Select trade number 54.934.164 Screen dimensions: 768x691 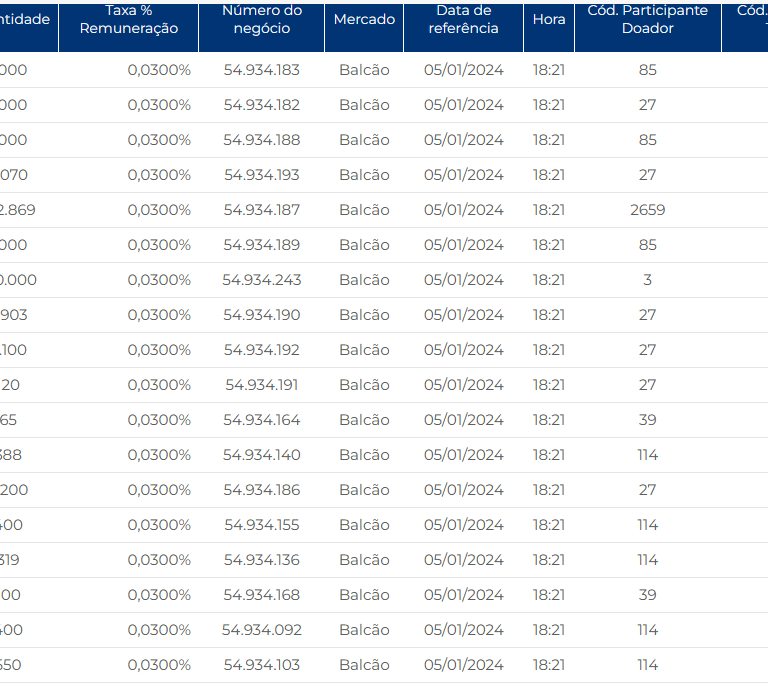(262, 420)
